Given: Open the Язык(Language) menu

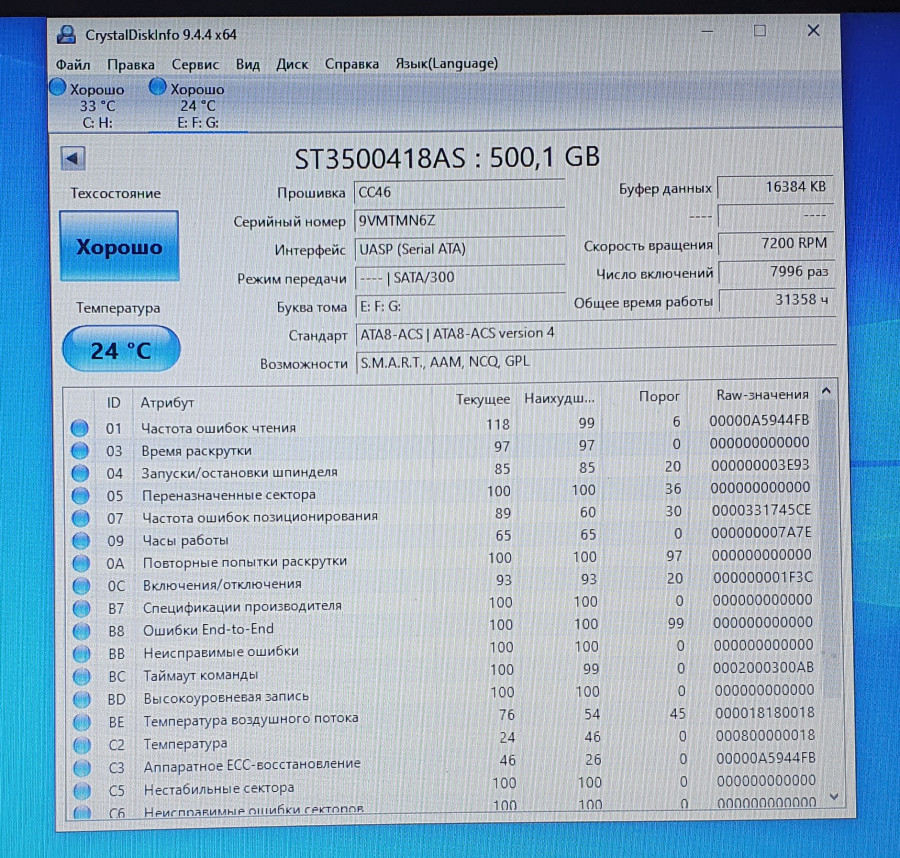Looking at the screenshot, I should 447,63.
